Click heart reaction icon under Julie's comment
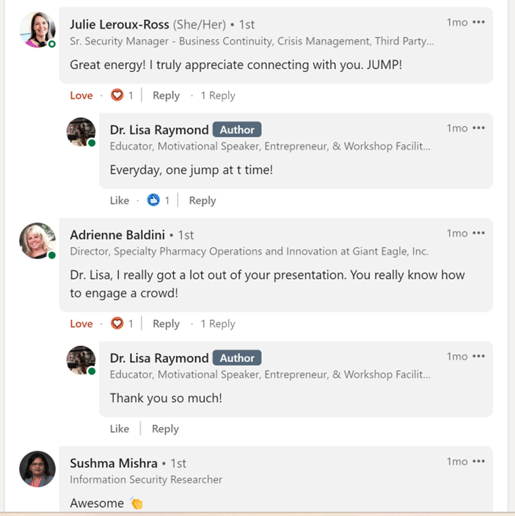 (x=117, y=95)
